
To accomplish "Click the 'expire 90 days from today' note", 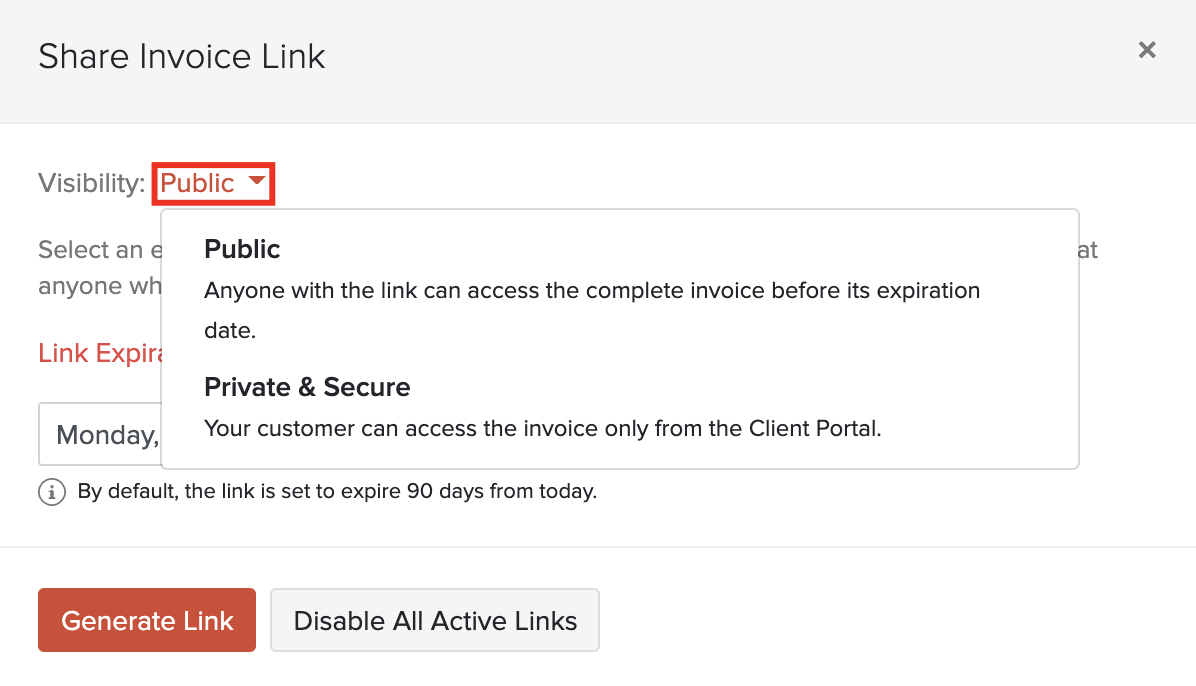I will (x=337, y=492).
